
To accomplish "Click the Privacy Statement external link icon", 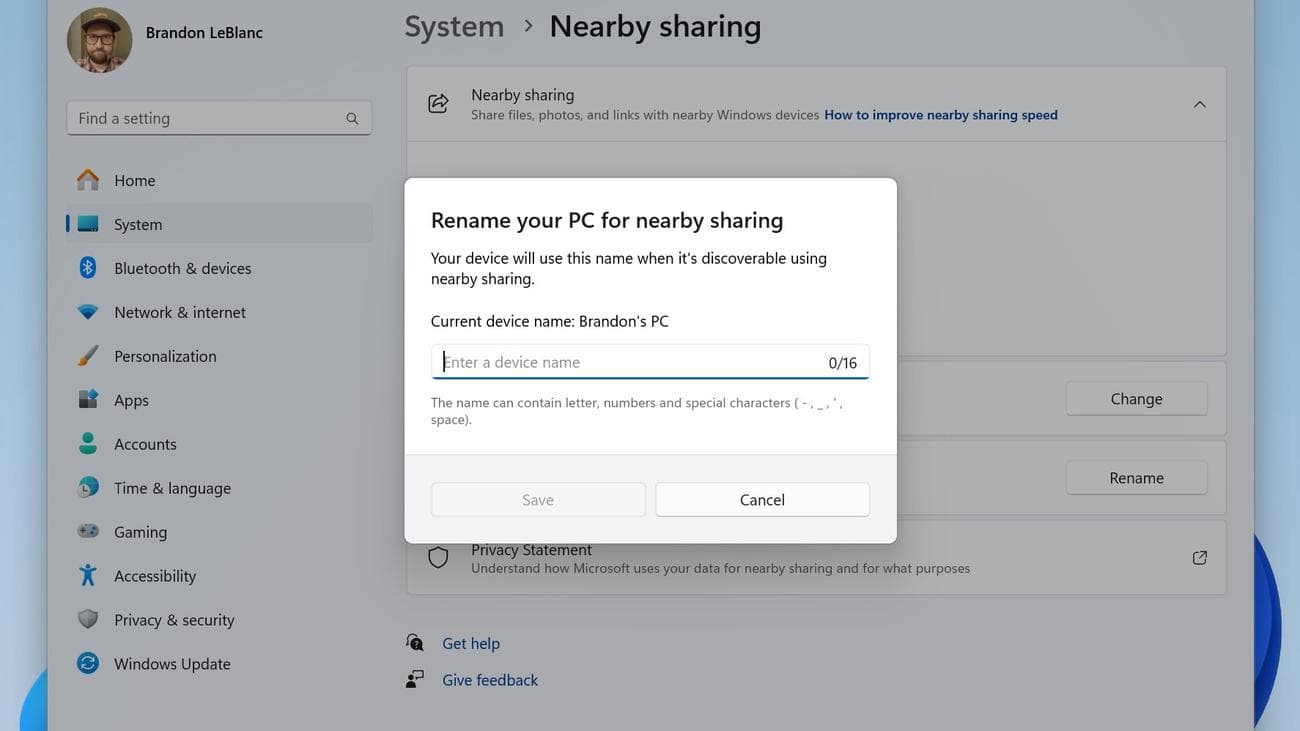I will click(1199, 557).
